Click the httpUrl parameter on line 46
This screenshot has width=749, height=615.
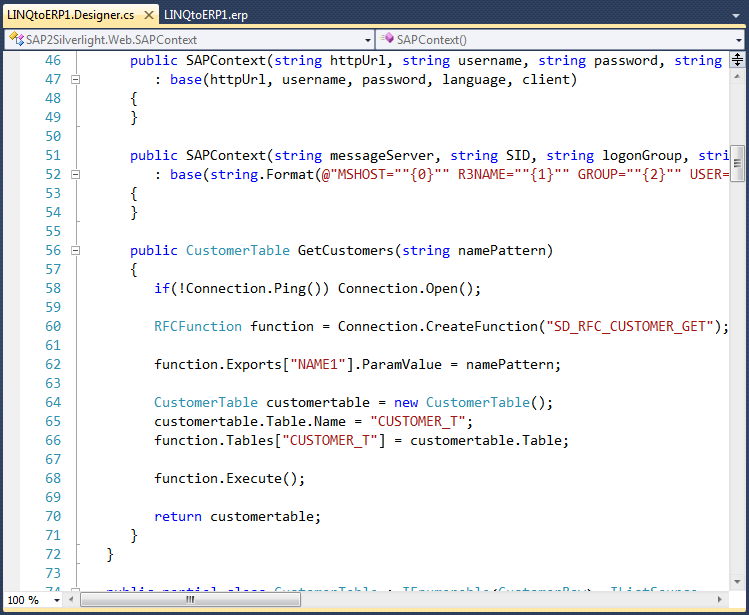pyautogui.click(x=358, y=61)
